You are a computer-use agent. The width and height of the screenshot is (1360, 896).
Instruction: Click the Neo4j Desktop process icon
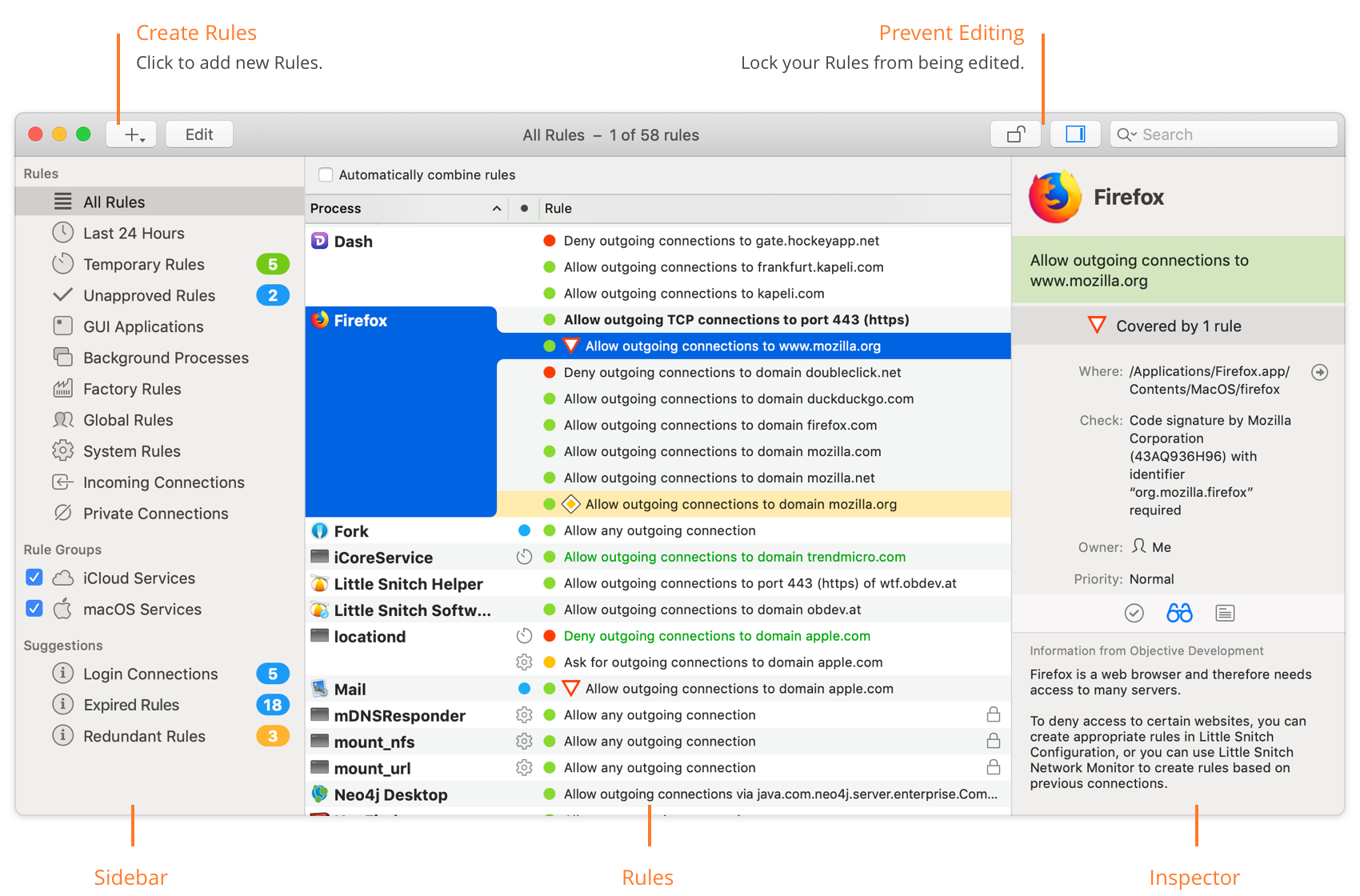[x=319, y=794]
